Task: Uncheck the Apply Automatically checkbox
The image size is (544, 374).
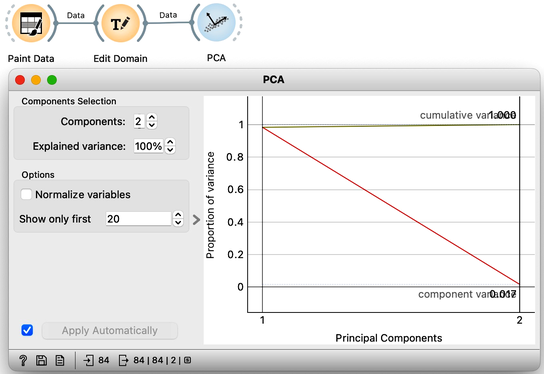Action: tap(27, 330)
